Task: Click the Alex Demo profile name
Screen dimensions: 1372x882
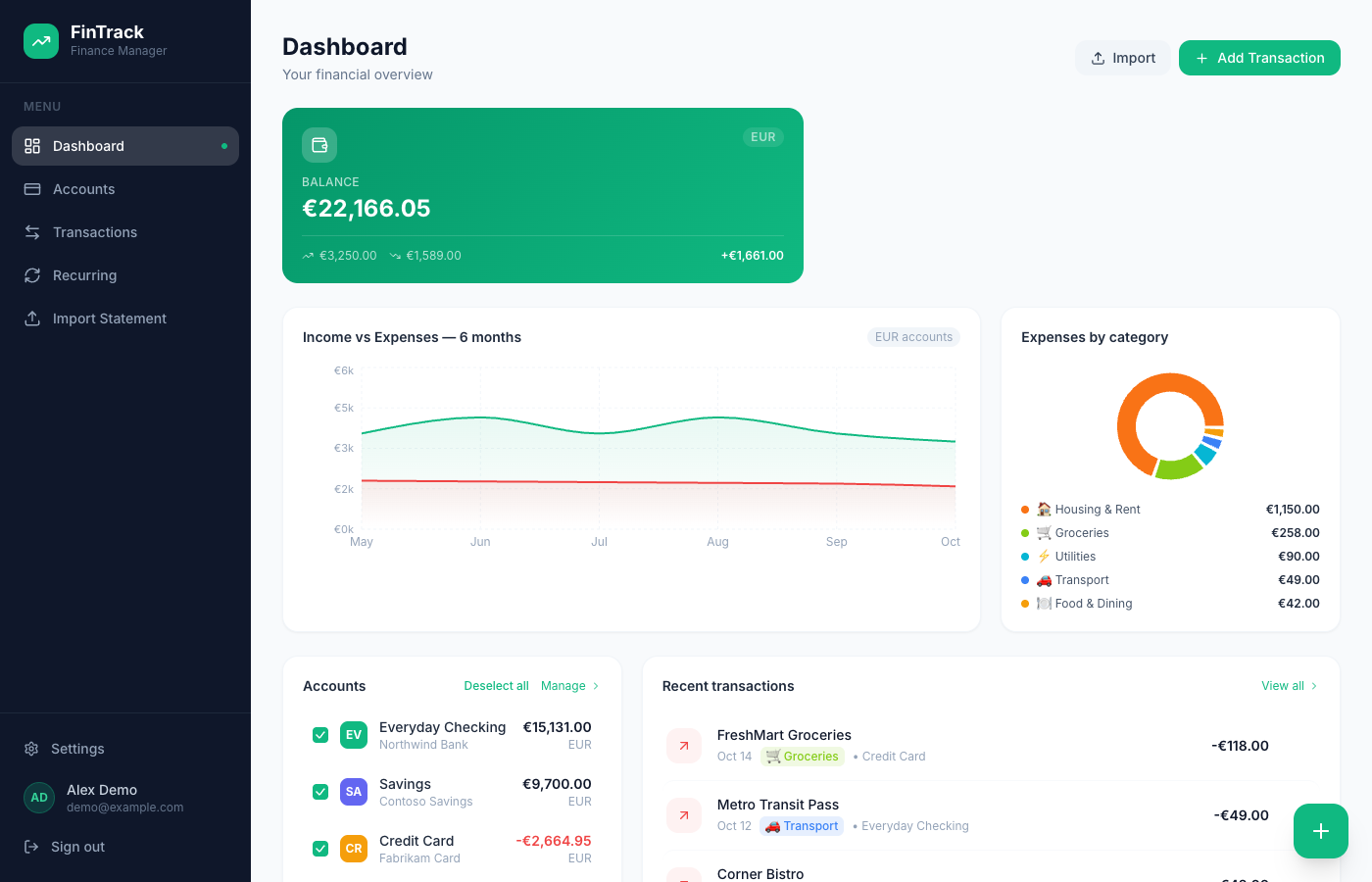Action: pyautogui.click(x=102, y=790)
